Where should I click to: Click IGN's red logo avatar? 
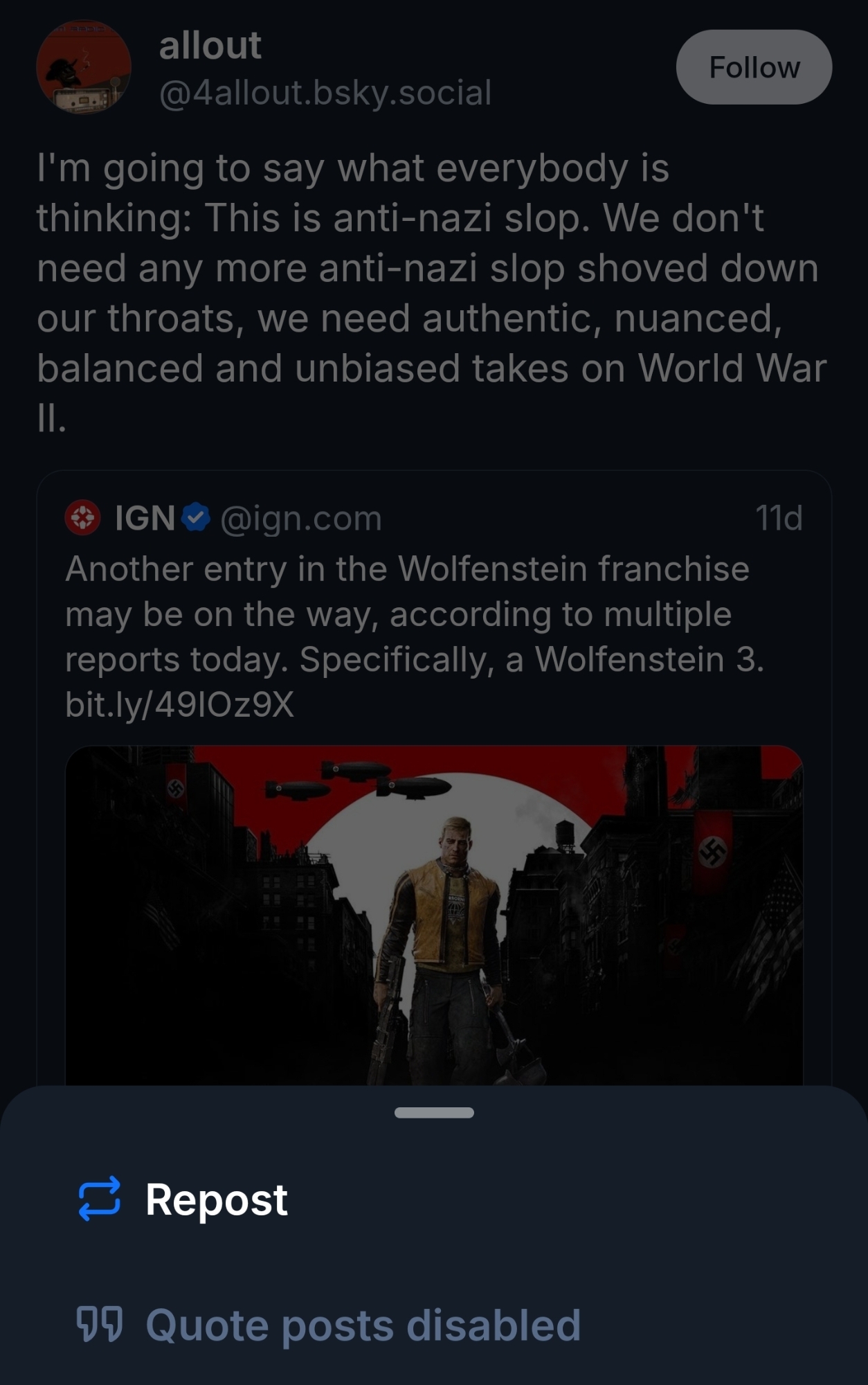(82, 518)
